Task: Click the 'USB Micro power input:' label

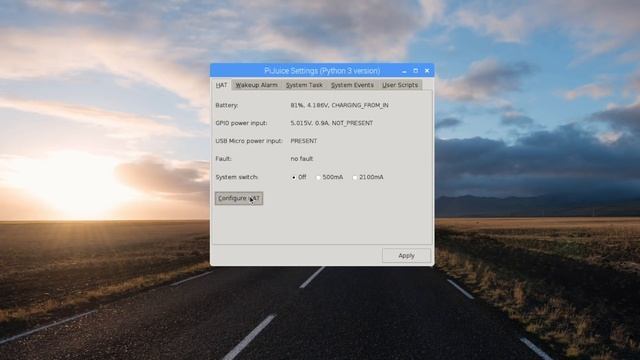Action: pyautogui.click(x=249, y=141)
